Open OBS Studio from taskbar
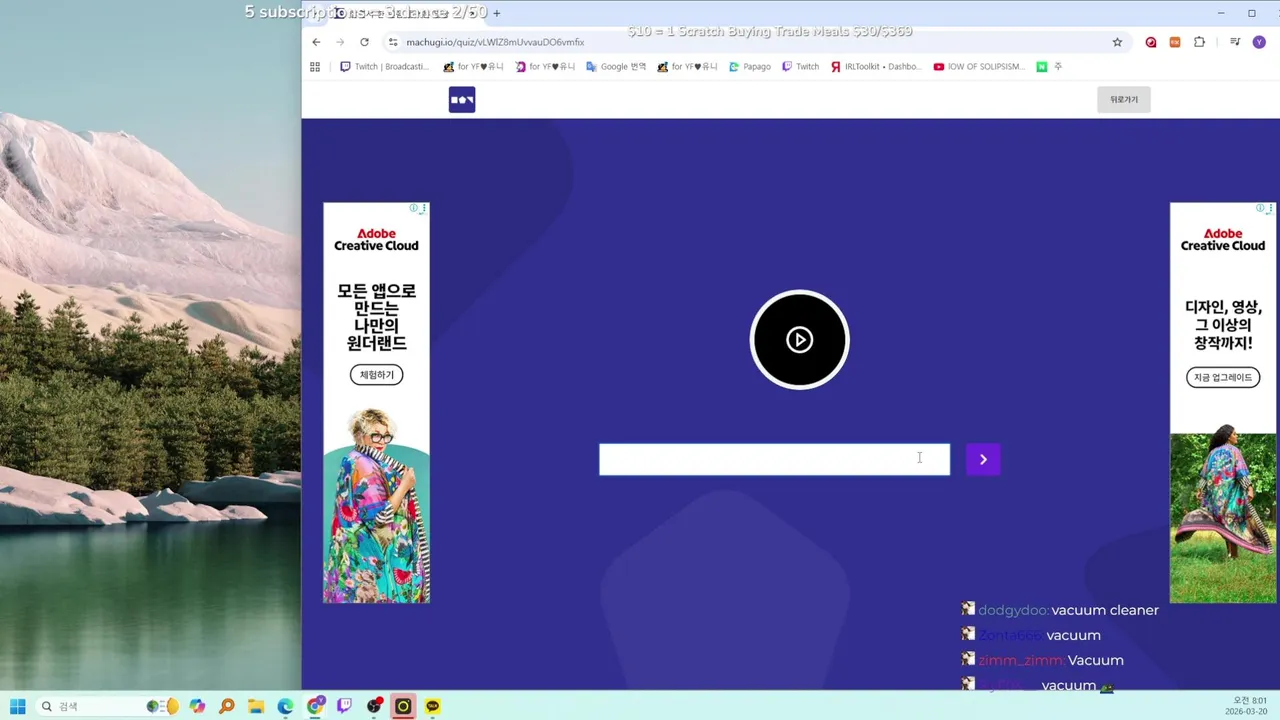This screenshot has height=720, width=1280. 374,706
